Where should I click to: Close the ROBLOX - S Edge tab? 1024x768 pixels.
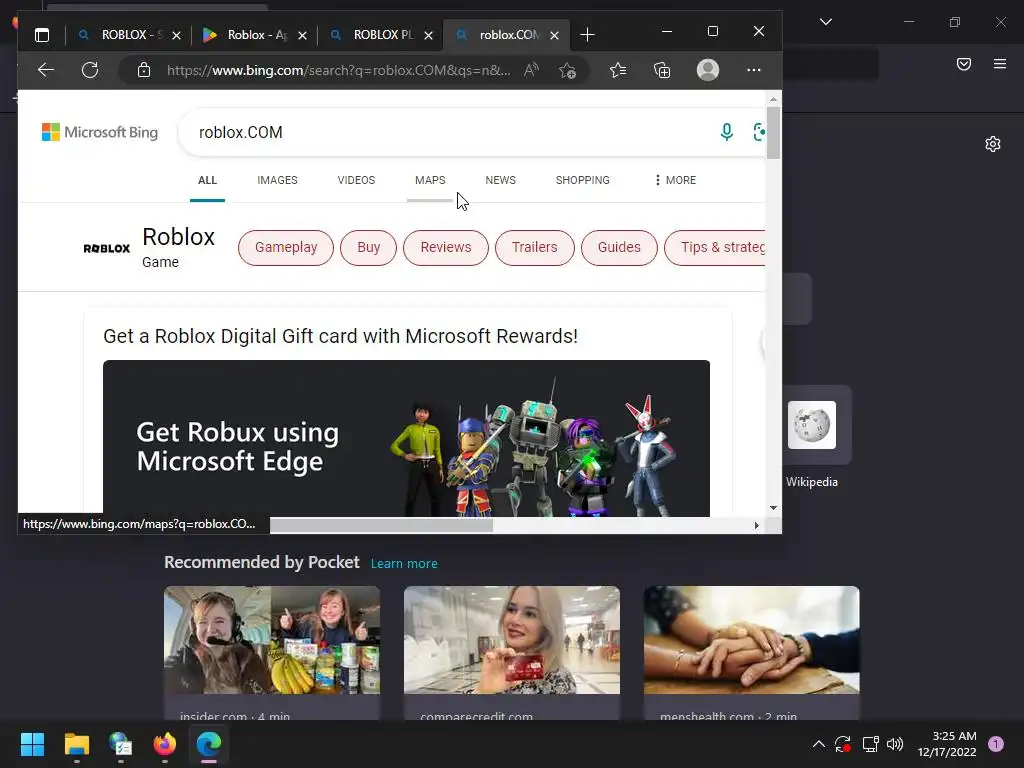[176, 35]
